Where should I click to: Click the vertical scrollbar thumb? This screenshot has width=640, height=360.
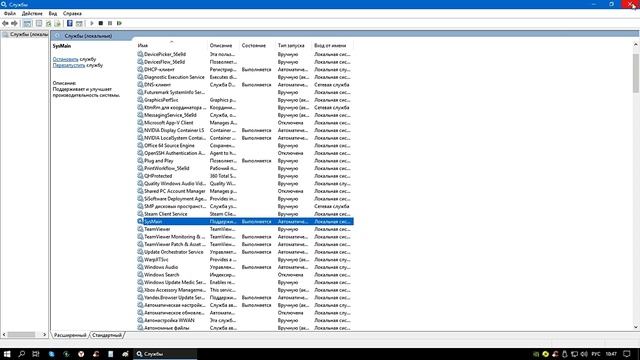pyautogui.click(x=636, y=73)
